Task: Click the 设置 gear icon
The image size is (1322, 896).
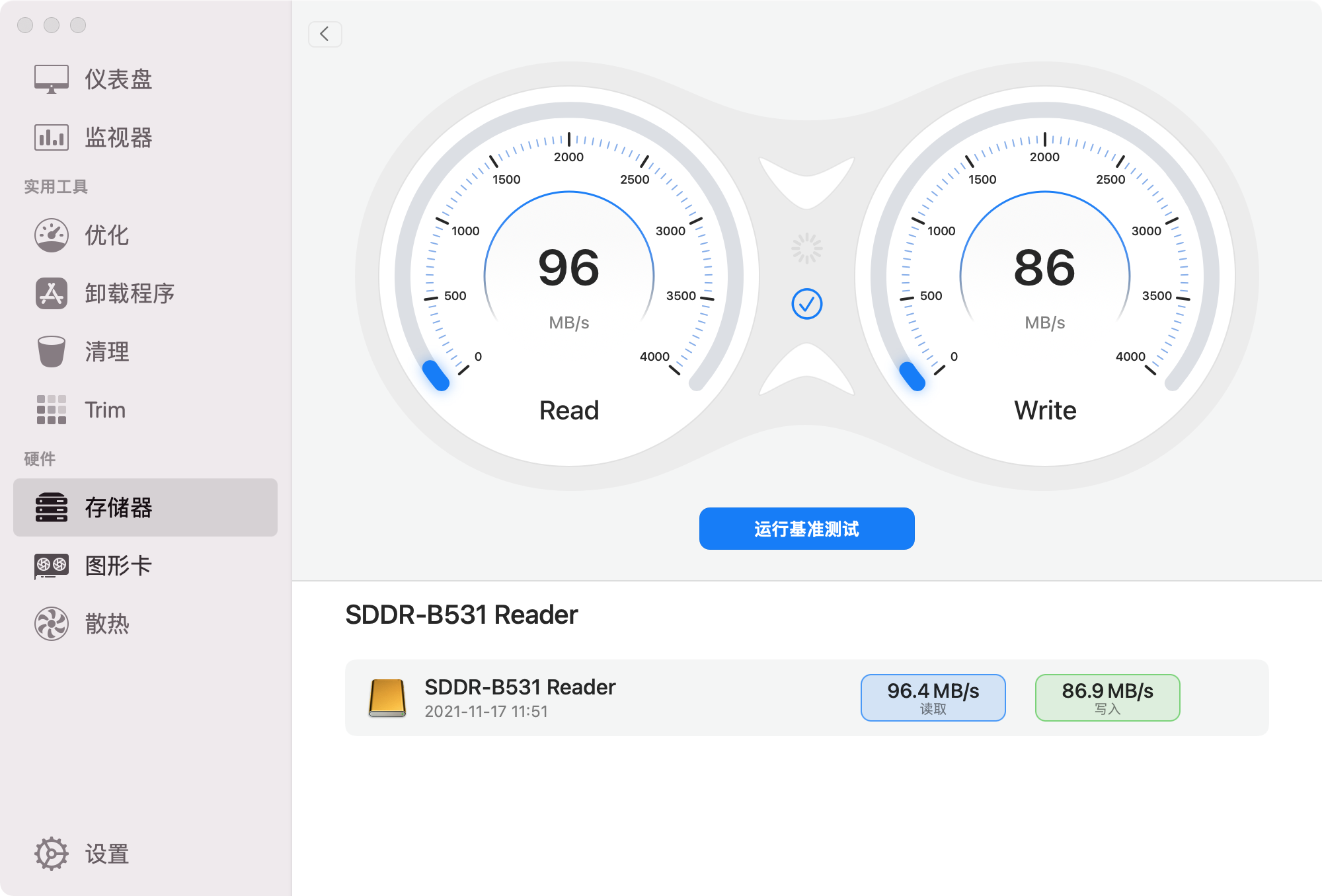Action: coord(52,854)
